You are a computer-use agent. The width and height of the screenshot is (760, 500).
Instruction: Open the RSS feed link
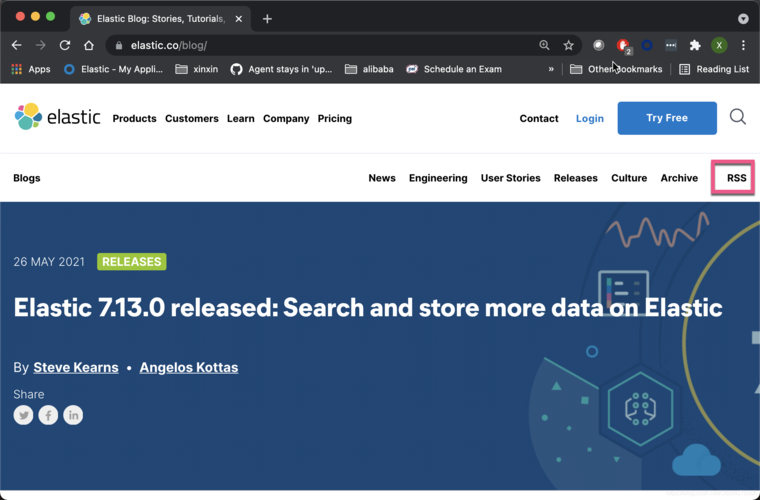[x=736, y=178]
